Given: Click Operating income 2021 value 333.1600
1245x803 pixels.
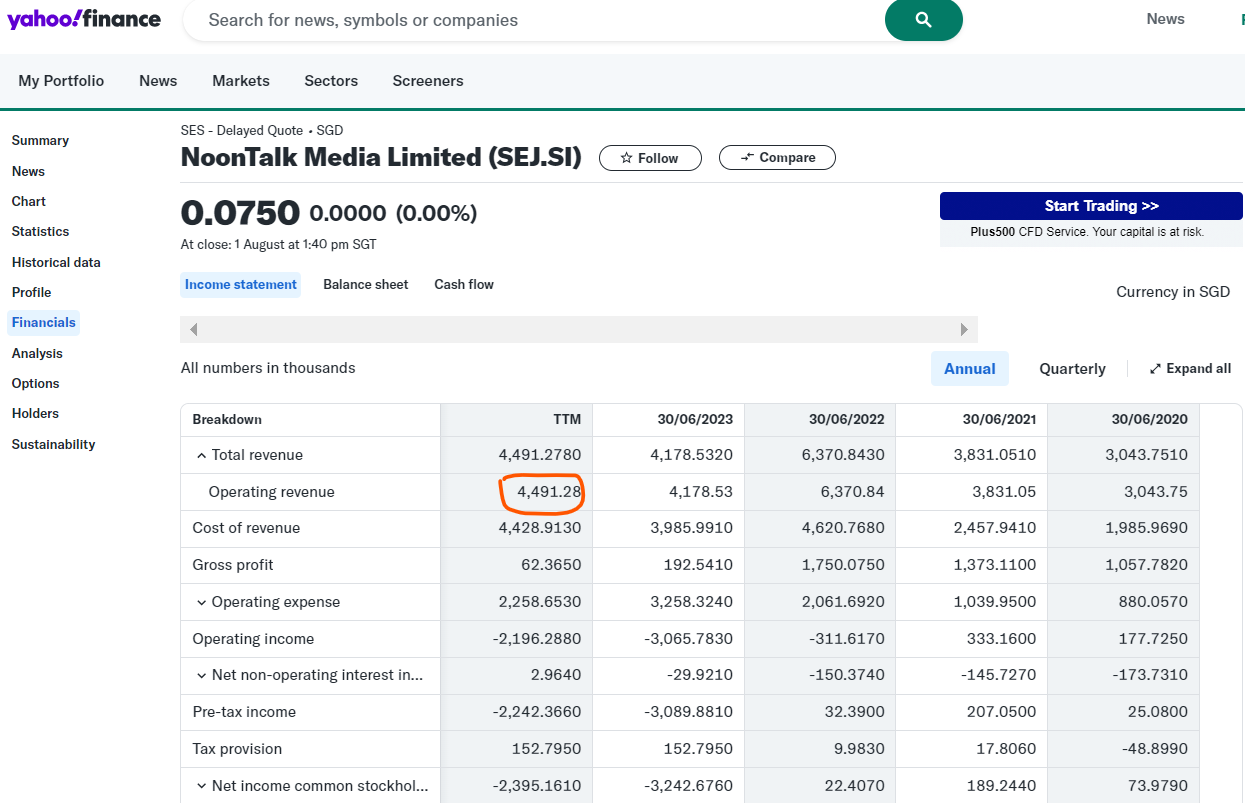Looking at the screenshot, I should tap(1000, 639).
